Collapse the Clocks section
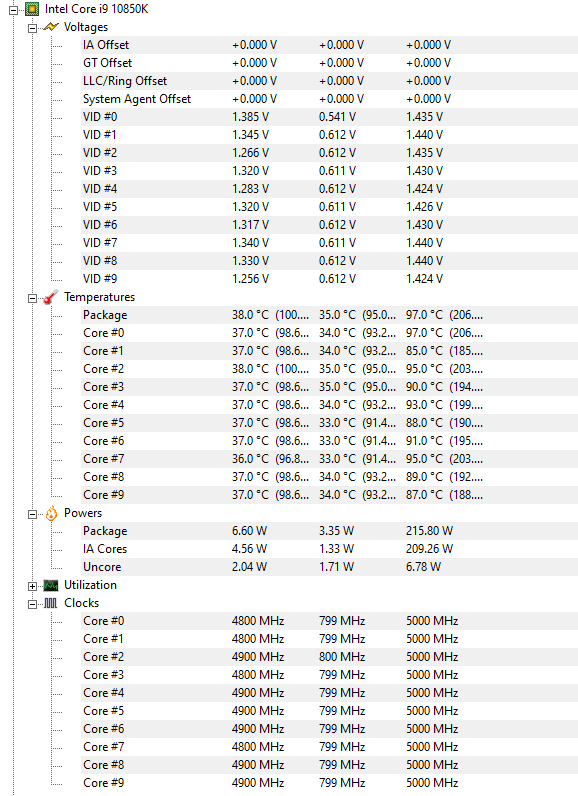Image resolution: width=578 pixels, height=796 pixels. pyautogui.click(x=32, y=604)
